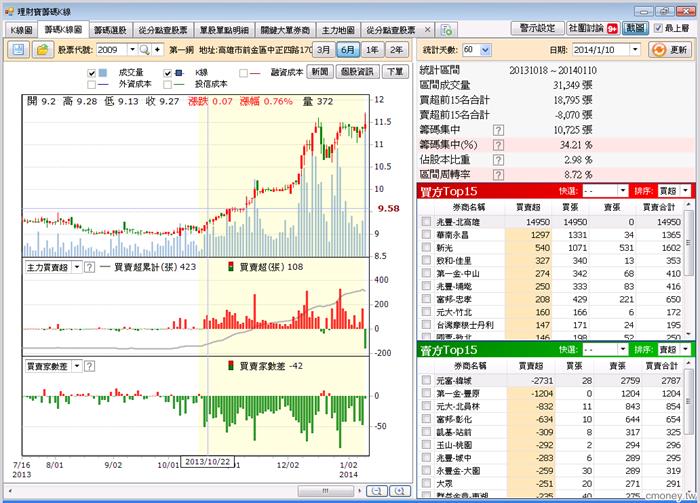Enable the 外資成本 checkbox

point(92,84)
